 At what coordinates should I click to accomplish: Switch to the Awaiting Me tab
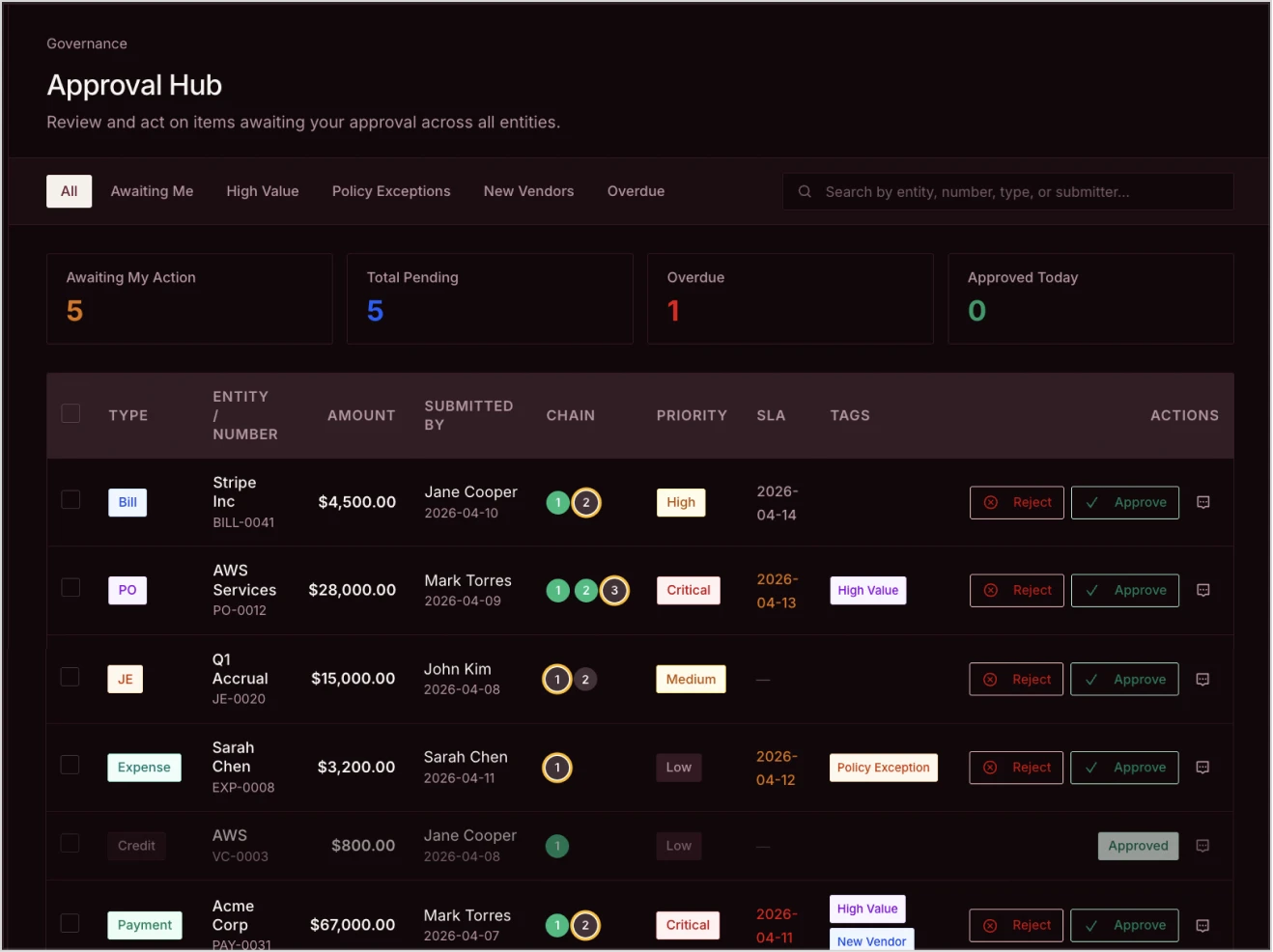pyautogui.click(x=152, y=191)
